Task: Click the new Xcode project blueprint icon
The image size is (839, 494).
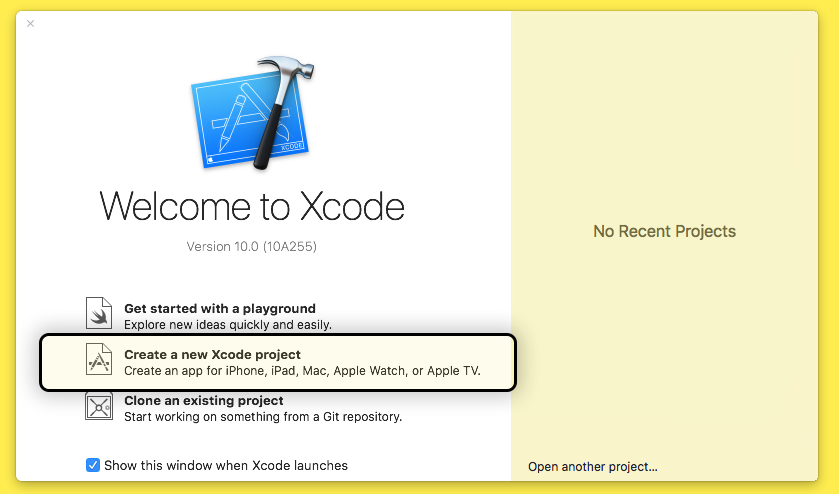Action: click(99, 359)
